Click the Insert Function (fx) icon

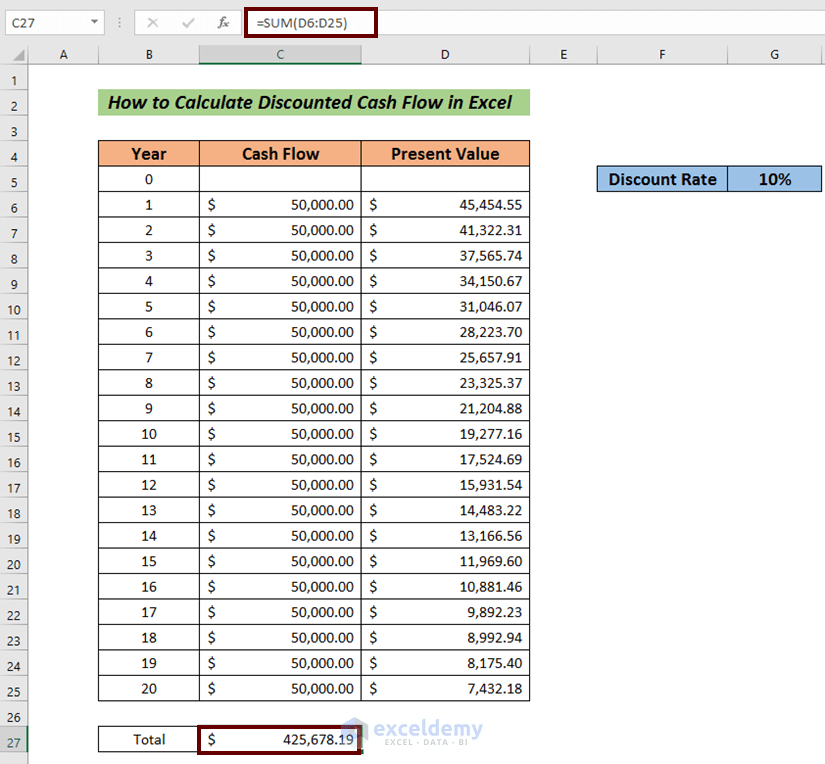(223, 22)
